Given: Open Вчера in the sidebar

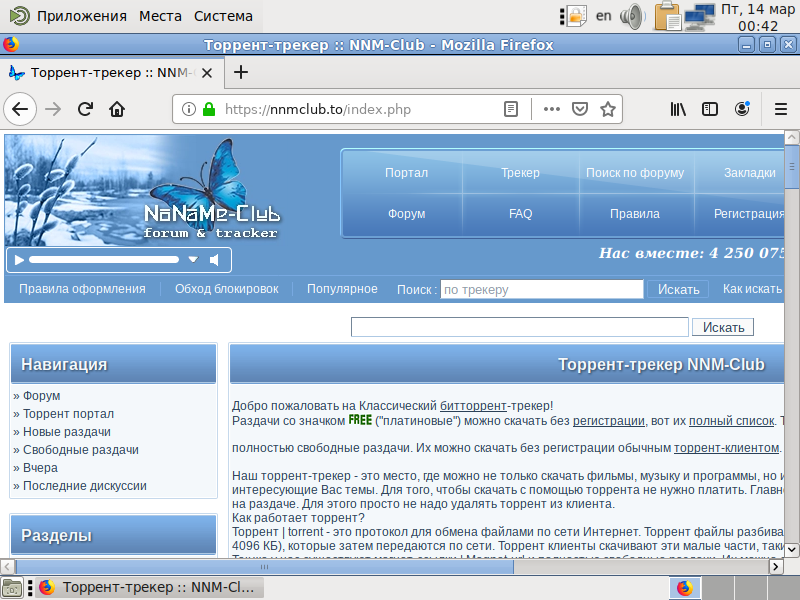Looking at the screenshot, I should tap(40, 467).
